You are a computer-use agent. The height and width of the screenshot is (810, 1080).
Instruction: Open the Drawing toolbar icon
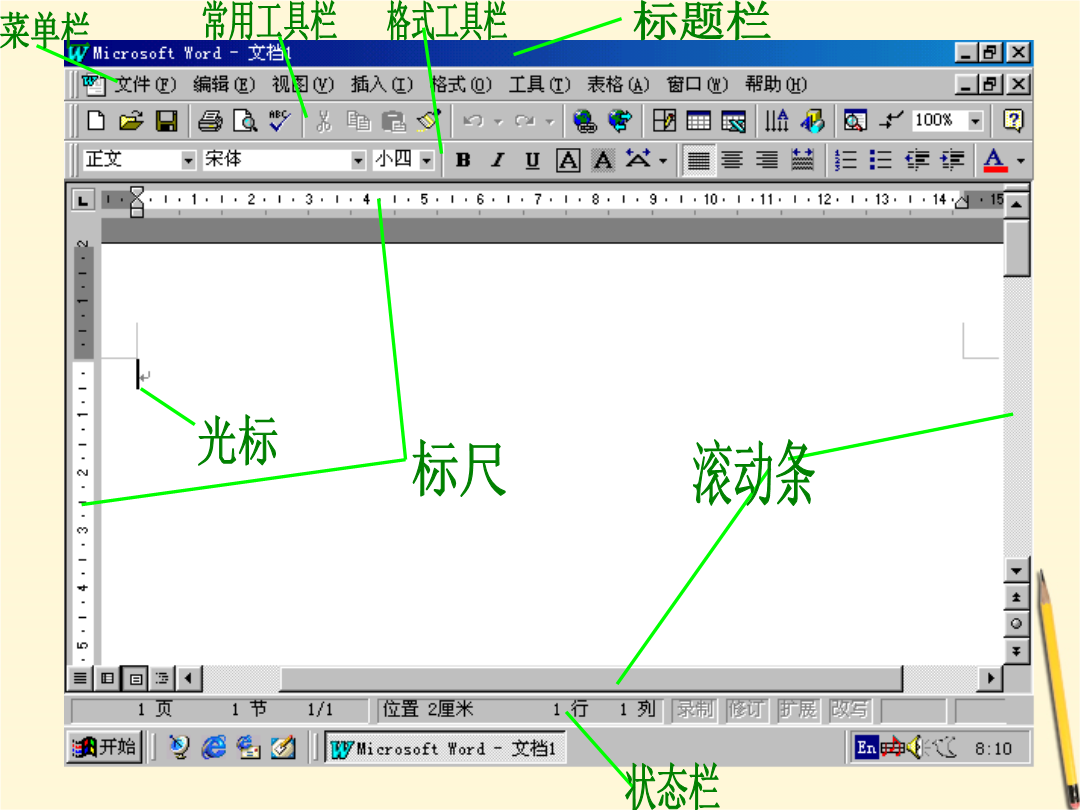coord(812,121)
